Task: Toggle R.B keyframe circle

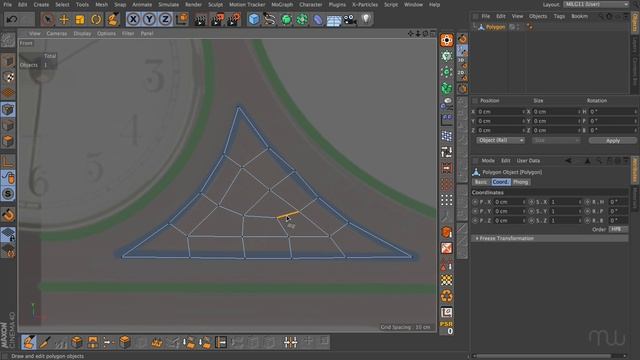Action: [x=587, y=221]
